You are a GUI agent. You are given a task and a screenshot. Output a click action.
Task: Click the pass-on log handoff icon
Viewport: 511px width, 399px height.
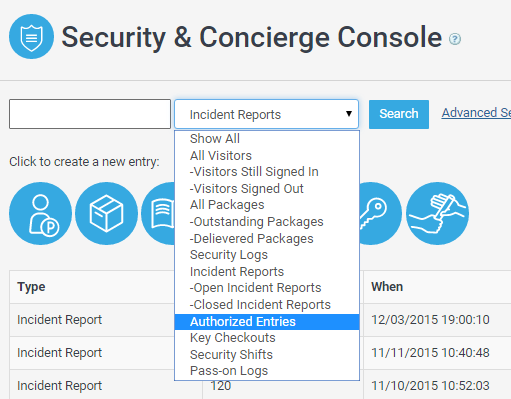tap(437, 213)
